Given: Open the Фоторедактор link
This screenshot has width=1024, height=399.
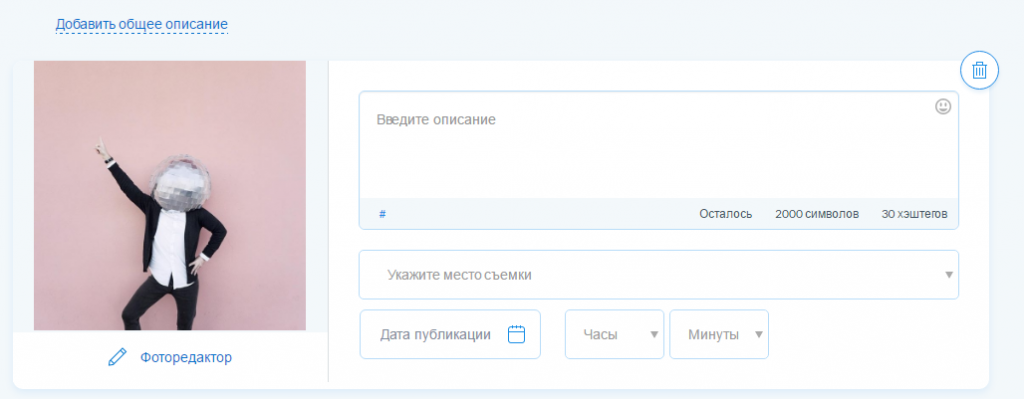Looking at the screenshot, I should [x=185, y=357].
